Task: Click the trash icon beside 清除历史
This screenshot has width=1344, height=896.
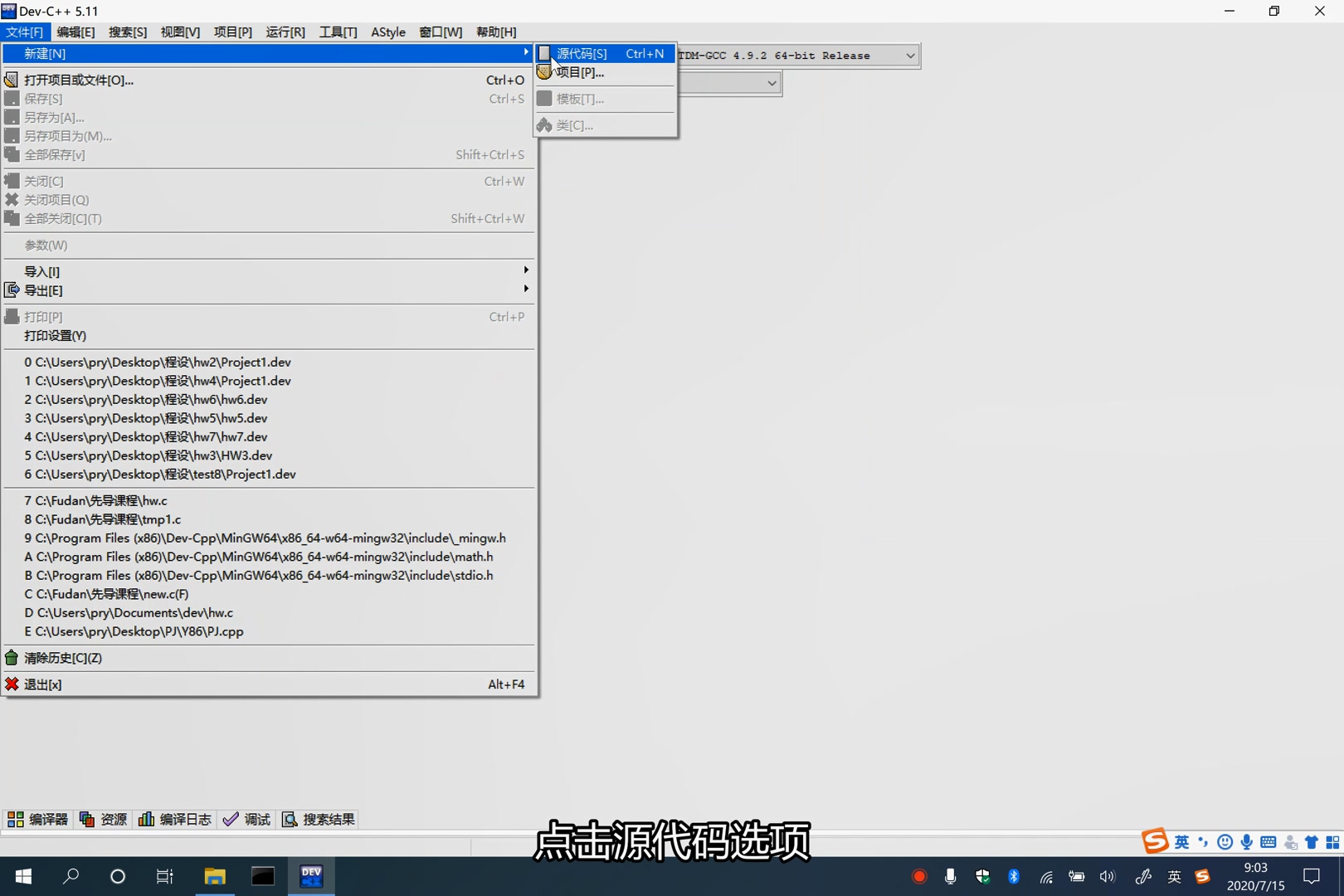Action: 12,657
